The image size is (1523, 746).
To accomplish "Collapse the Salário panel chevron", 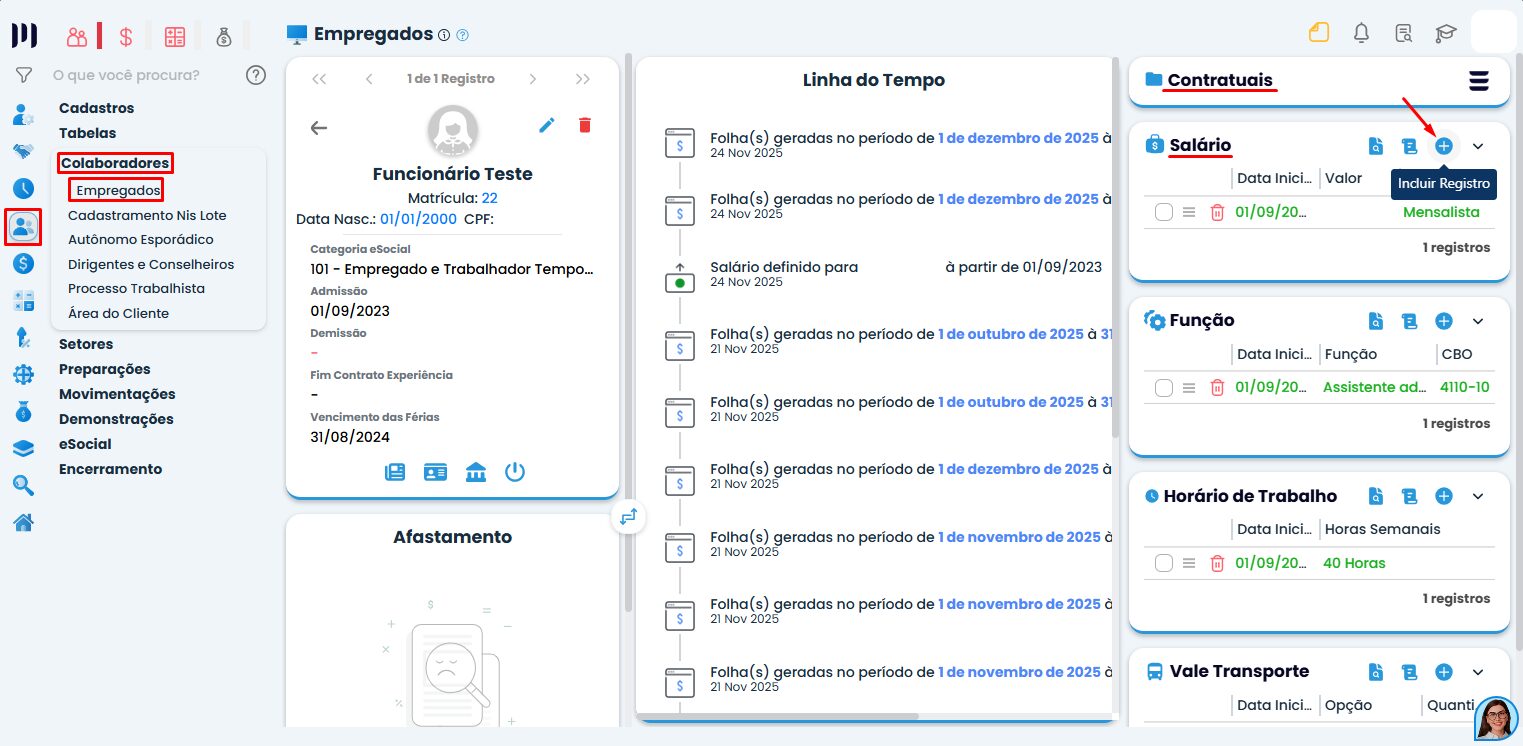I will 1478,146.
